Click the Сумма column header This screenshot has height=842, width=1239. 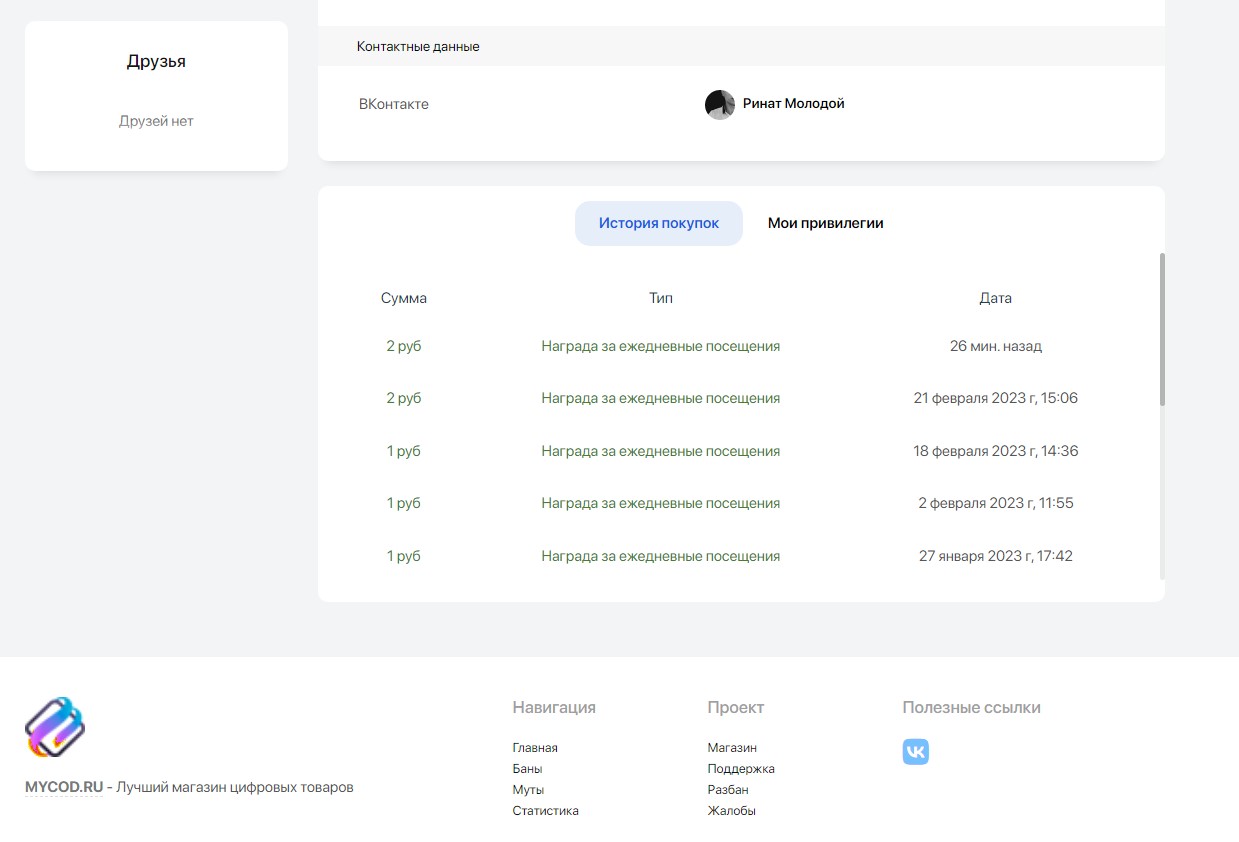point(403,298)
